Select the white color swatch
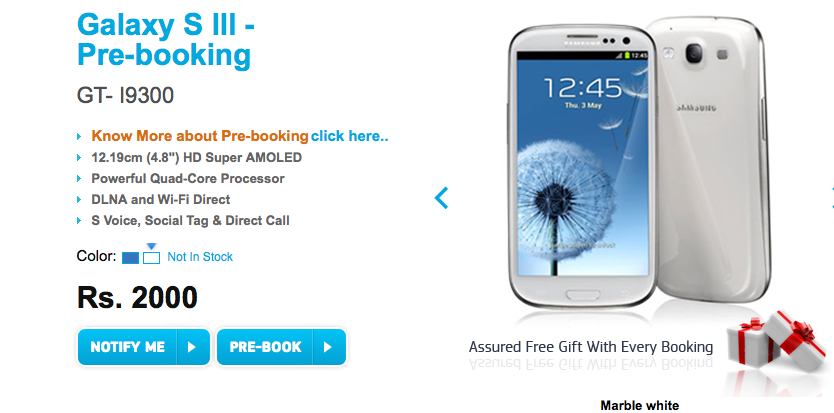Screen dimensions: 834x413 point(152,258)
